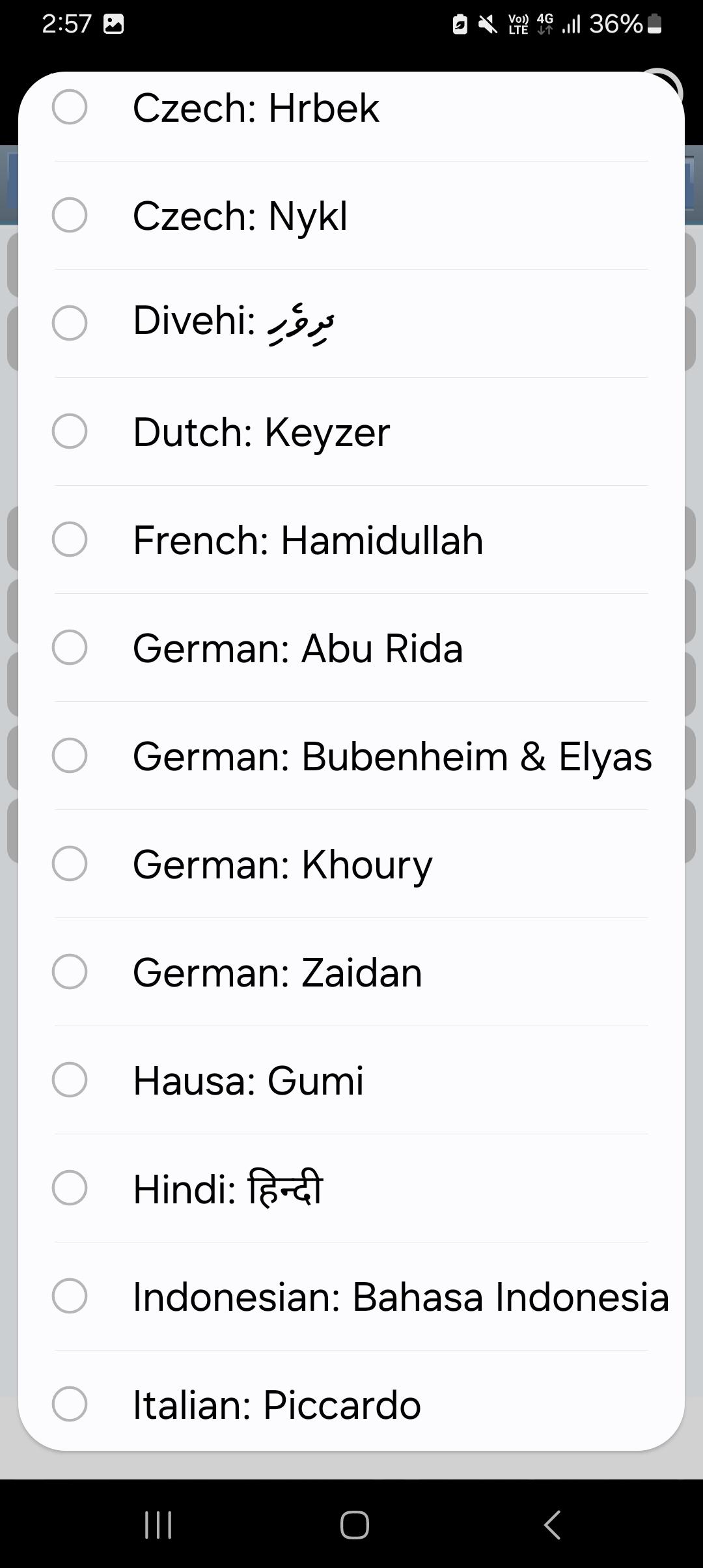The height and width of the screenshot is (1568, 703).
Task: Pick the Italian: Piccardo radio button
Action: coord(70,1404)
